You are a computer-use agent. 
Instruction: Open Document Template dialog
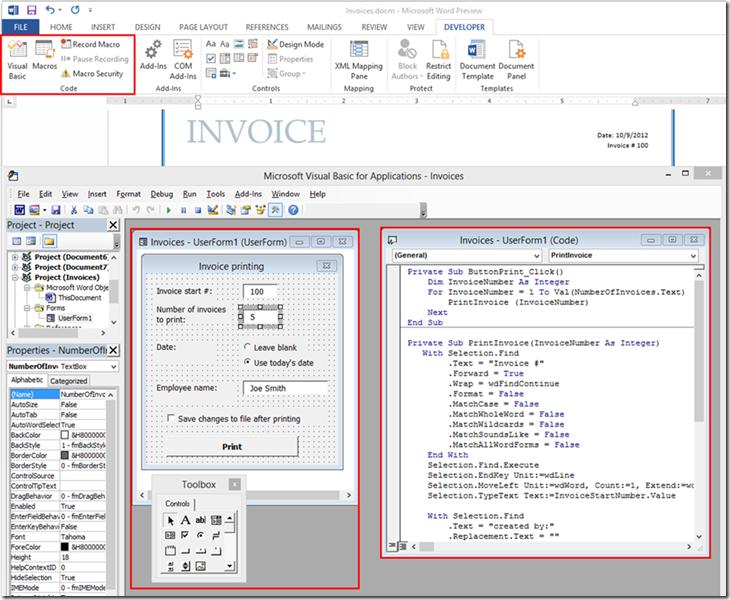tap(477, 60)
